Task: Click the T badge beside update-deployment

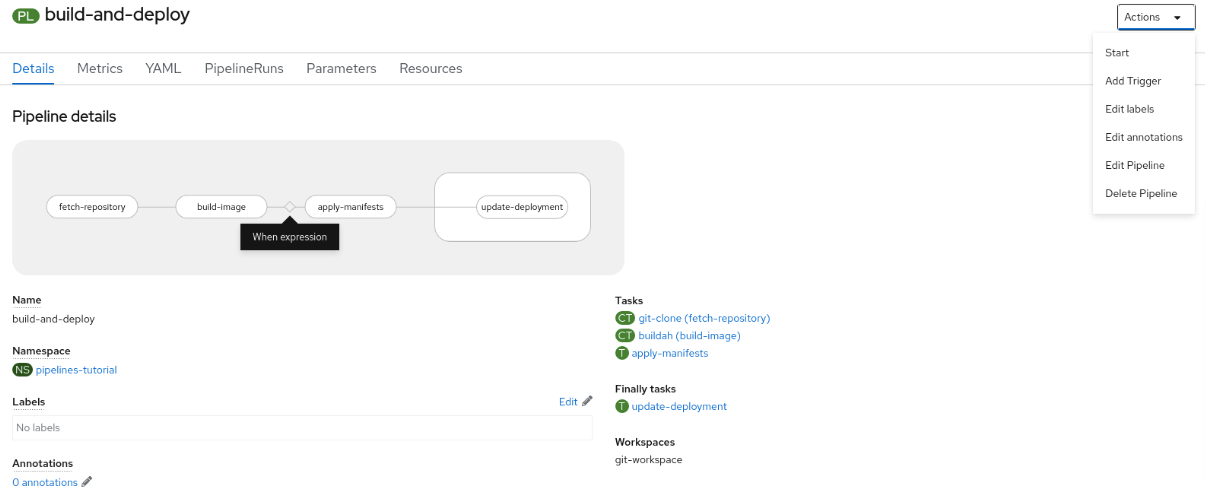Action: [x=622, y=406]
